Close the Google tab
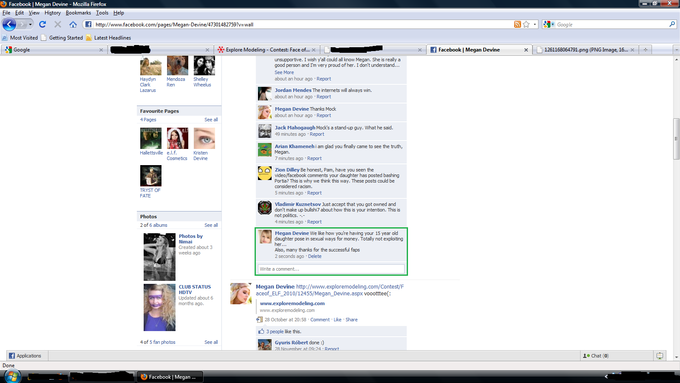The height and width of the screenshot is (383, 680). (101, 50)
